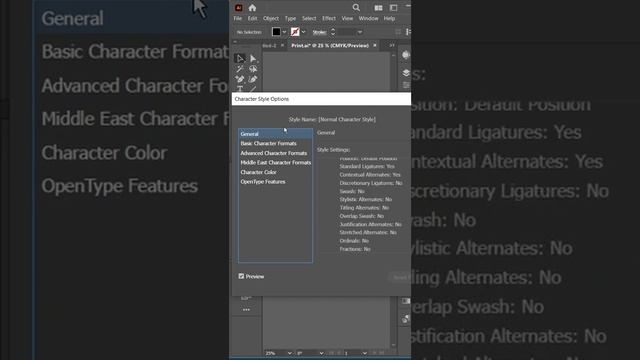Select OpenType Features in dialog list
Screen dimensions: 640x360
pos(276,182)
